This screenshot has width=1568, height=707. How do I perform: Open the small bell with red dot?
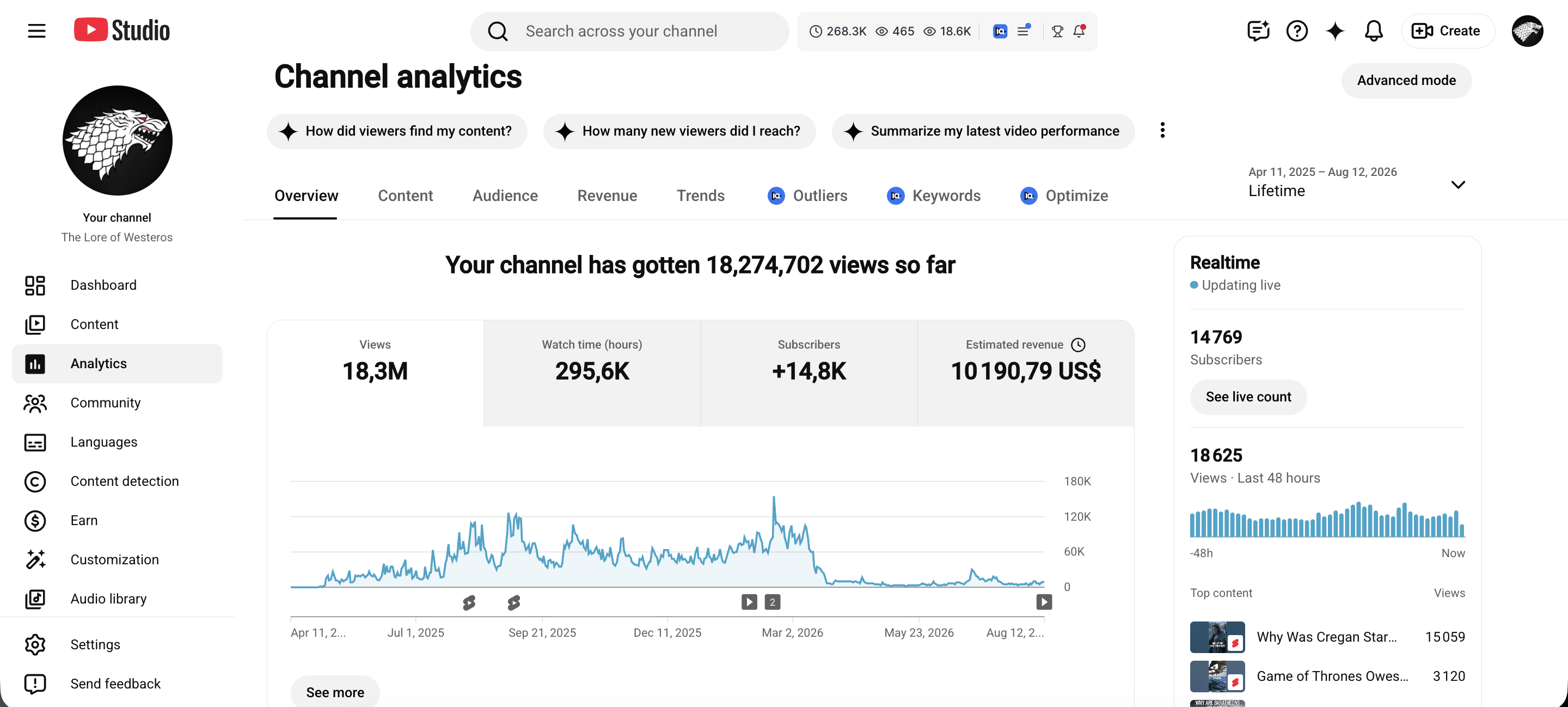point(1079,31)
